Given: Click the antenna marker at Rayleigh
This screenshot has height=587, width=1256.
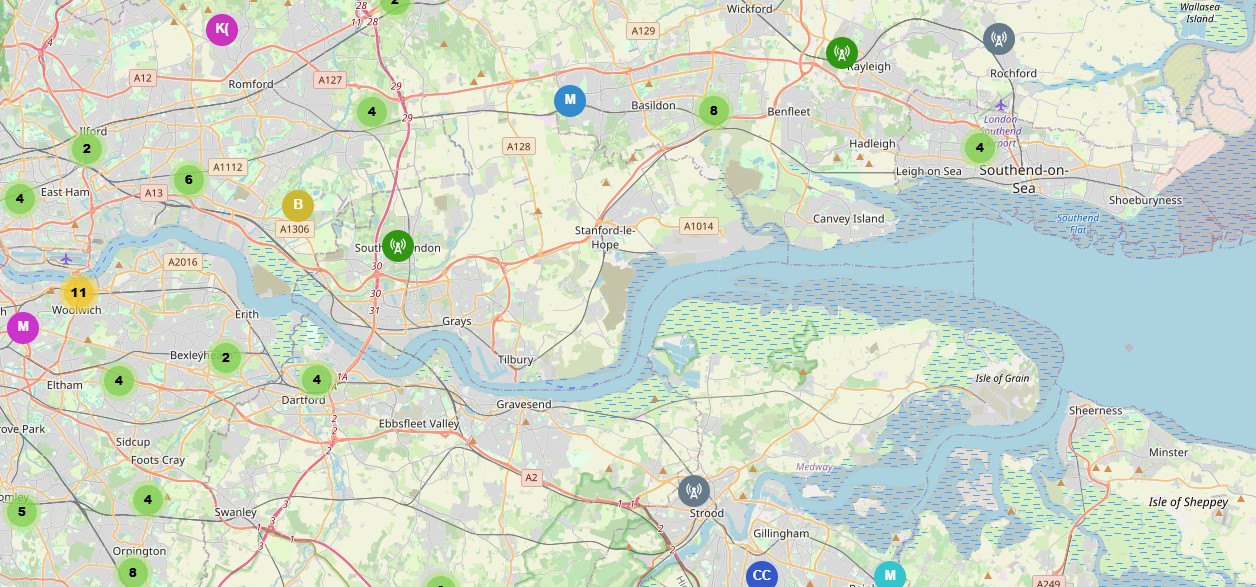Looking at the screenshot, I should (x=842, y=53).
